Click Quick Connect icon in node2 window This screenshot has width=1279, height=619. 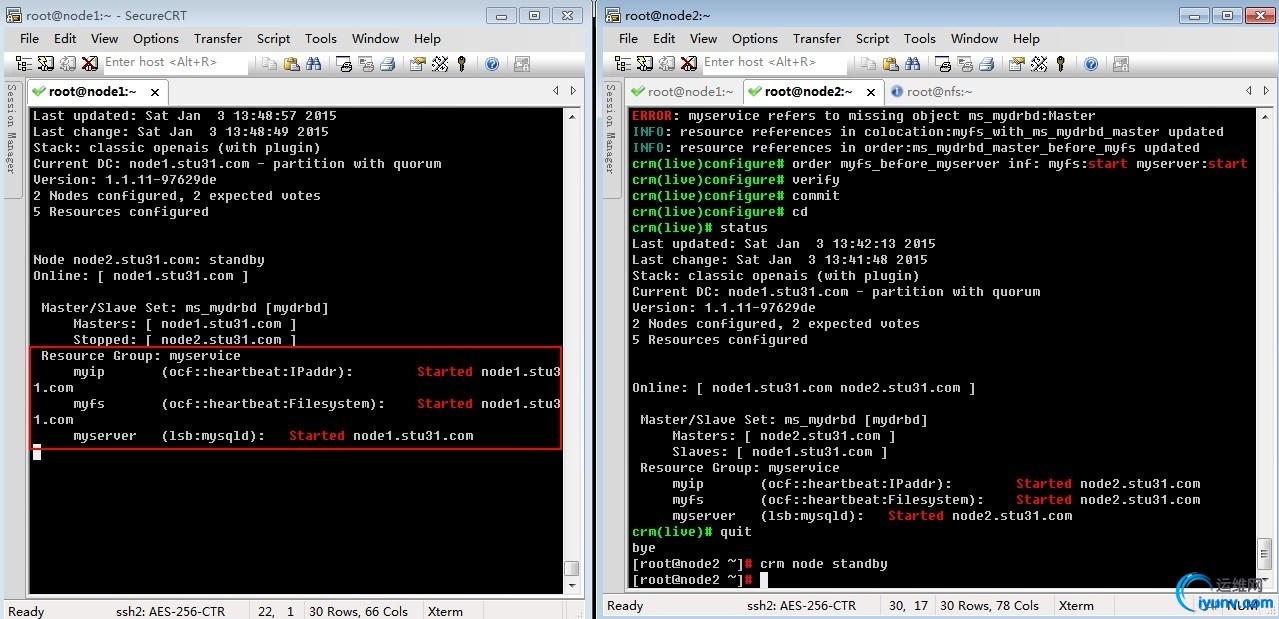coord(645,63)
